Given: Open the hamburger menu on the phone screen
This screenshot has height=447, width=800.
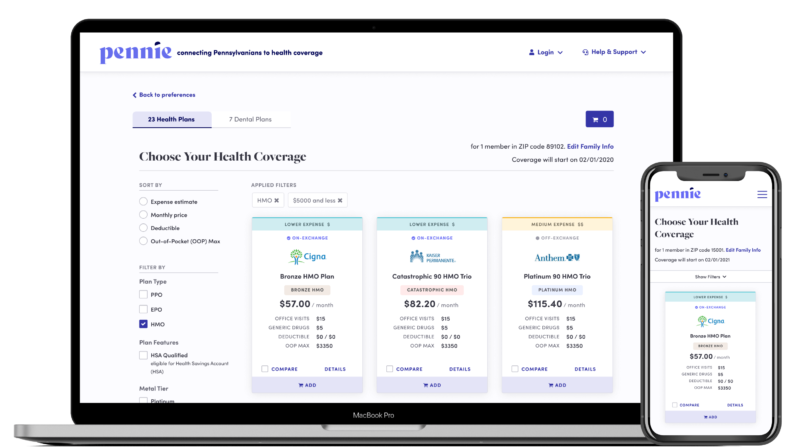Looking at the screenshot, I should pyautogui.click(x=762, y=194).
